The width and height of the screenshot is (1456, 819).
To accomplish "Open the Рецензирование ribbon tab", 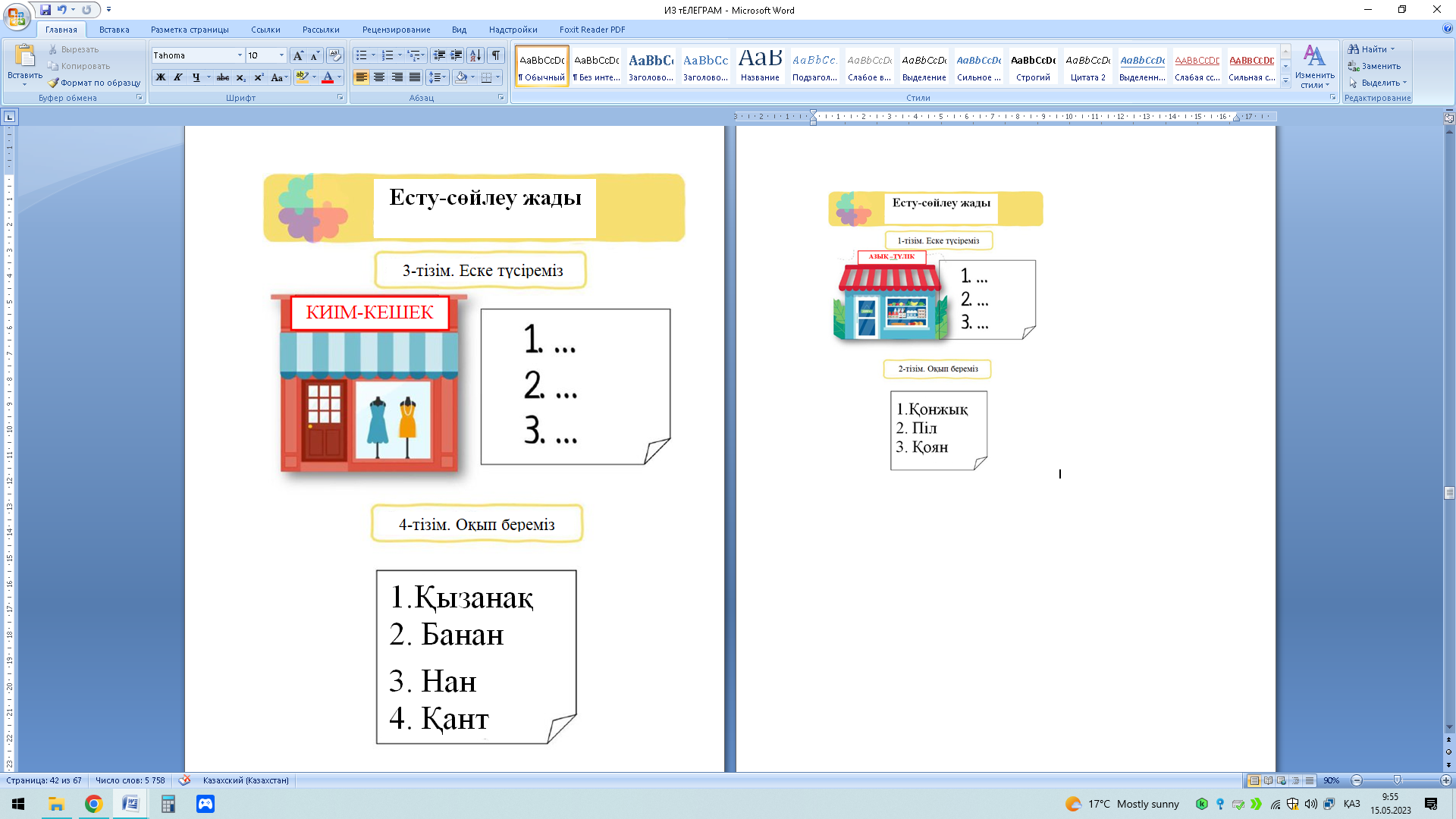I will pos(396,30).
